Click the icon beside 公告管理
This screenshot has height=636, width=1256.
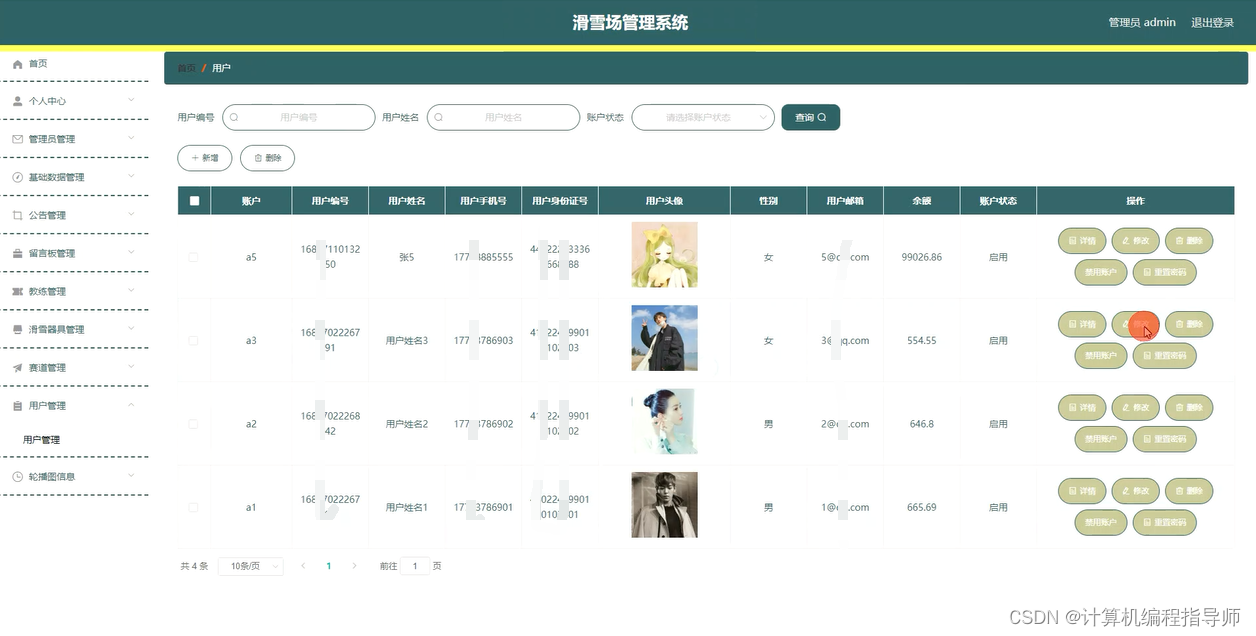(17, 215)
